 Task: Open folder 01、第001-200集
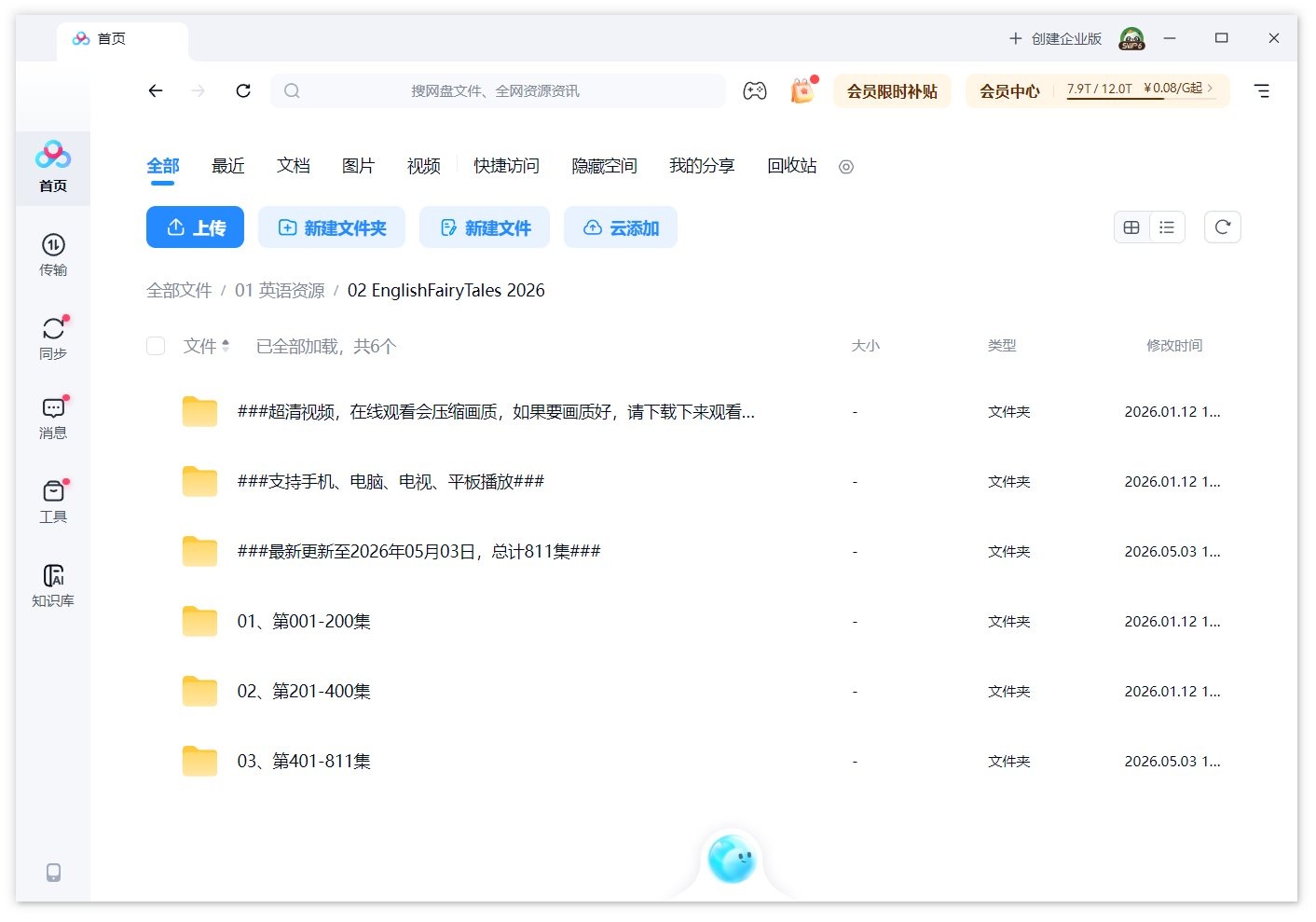(304, 621)
